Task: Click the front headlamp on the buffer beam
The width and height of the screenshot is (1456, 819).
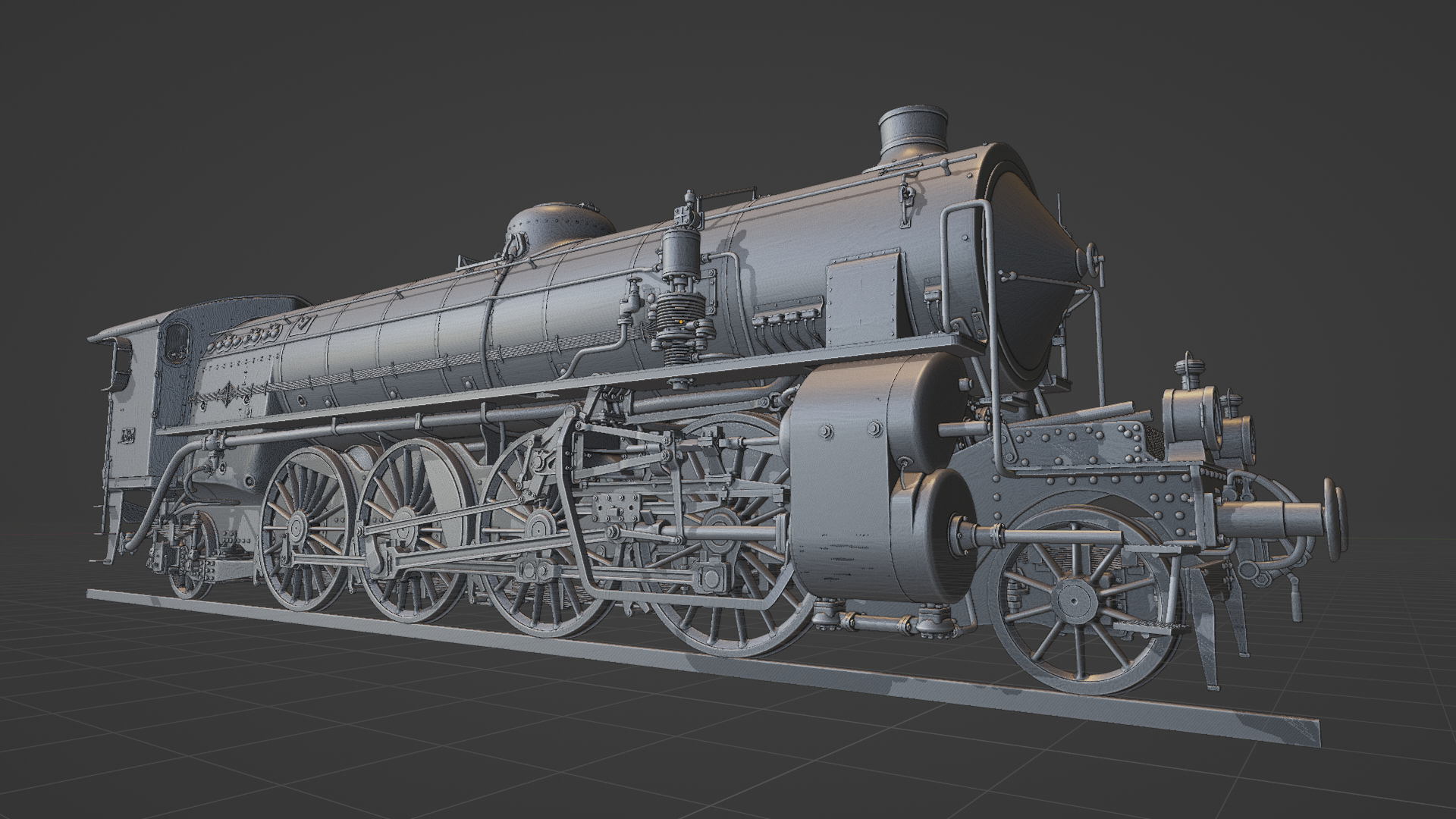Action: tap(1189, 415)
